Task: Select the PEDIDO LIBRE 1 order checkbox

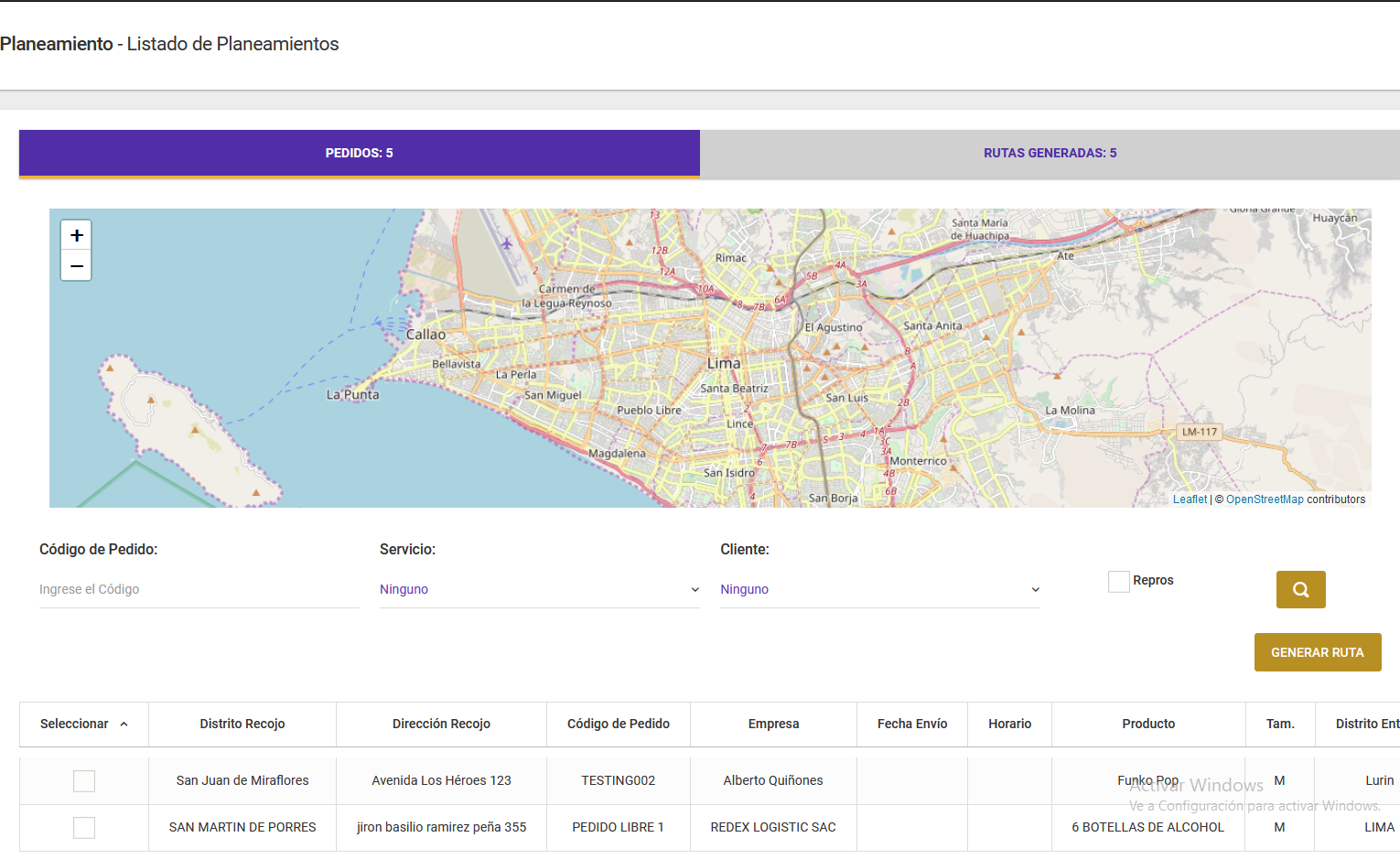Action: (x=84, y=828)
